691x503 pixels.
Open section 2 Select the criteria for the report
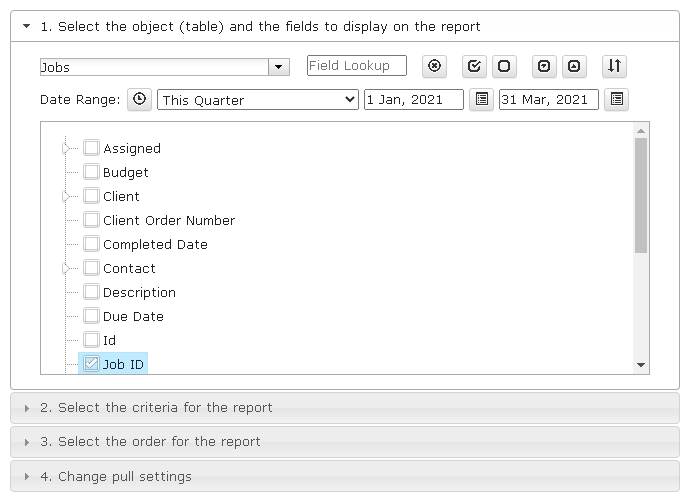click(x=345, y=408)
